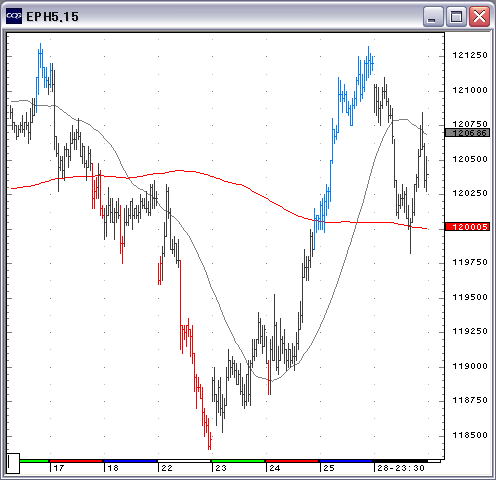The width and height of the screenshot is (496, 480).
Task: Click the 28-23:30 timestamp on the time axis
Action: coord(401,468)
